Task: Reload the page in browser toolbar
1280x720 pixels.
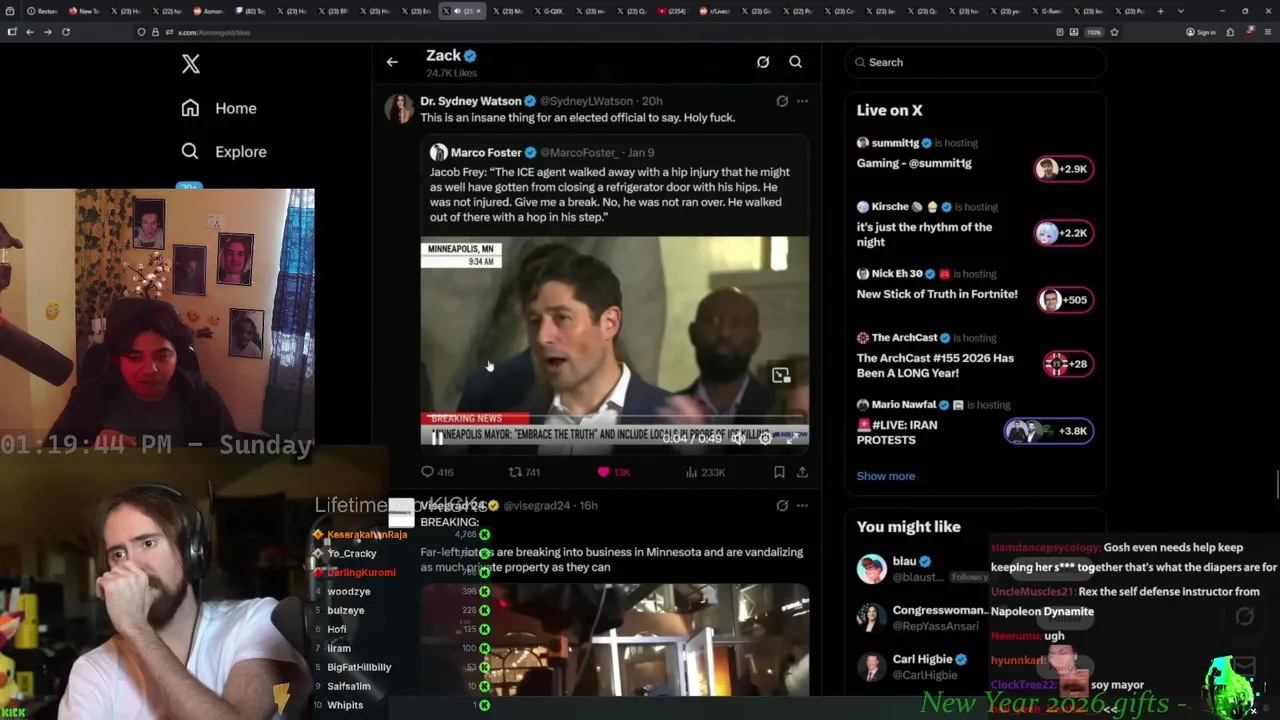Action: [66, 32]
